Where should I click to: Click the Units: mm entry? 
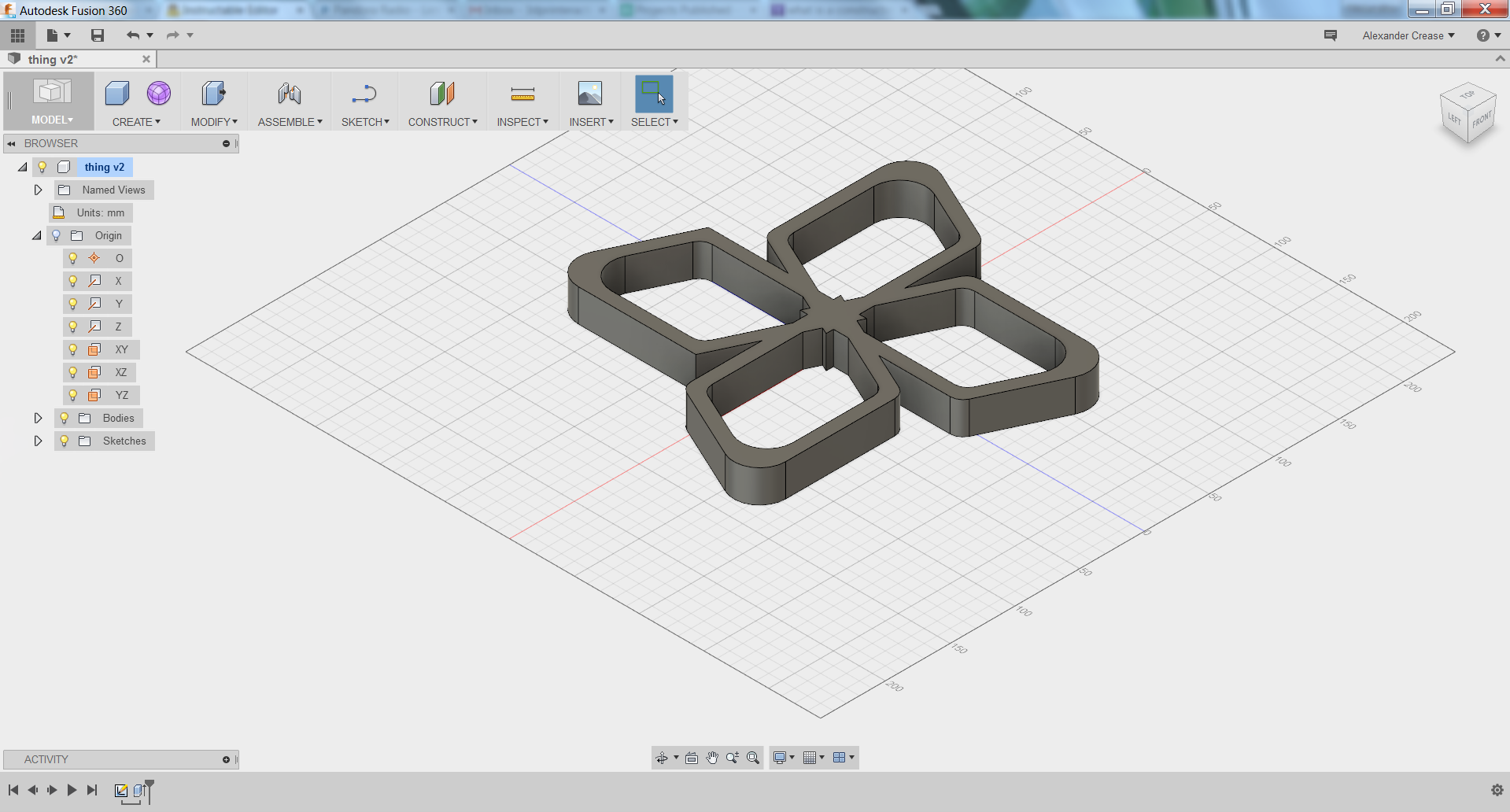click(x=99, y=212)
